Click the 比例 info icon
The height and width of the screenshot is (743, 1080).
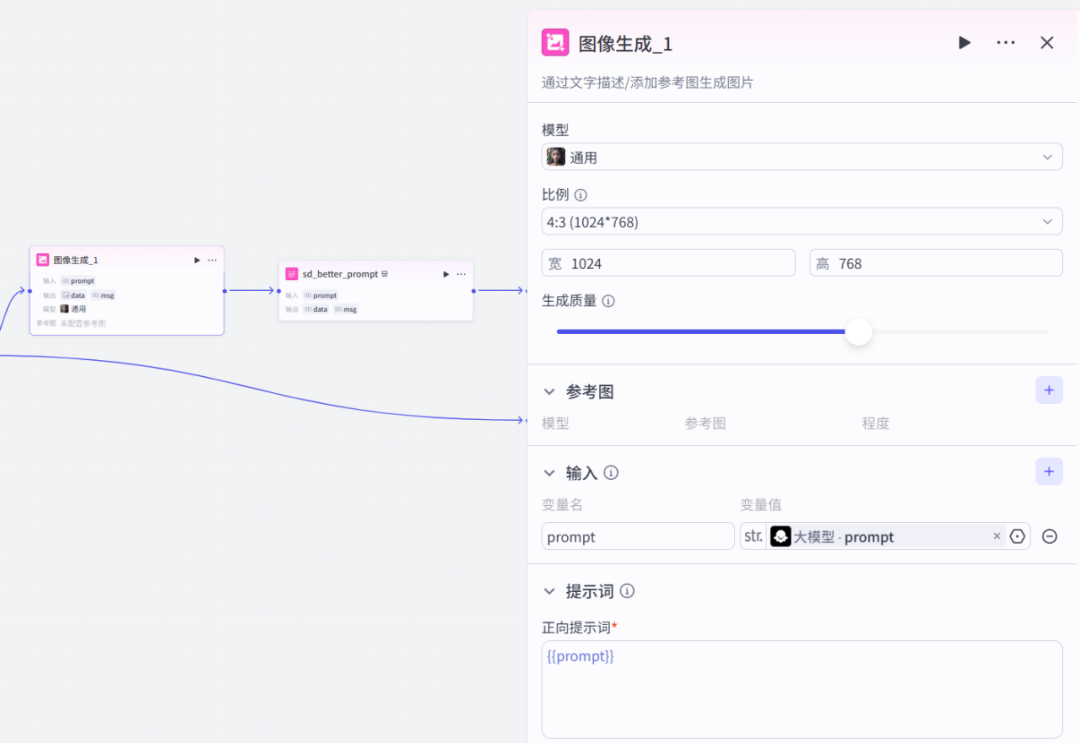tap(582, 195)
